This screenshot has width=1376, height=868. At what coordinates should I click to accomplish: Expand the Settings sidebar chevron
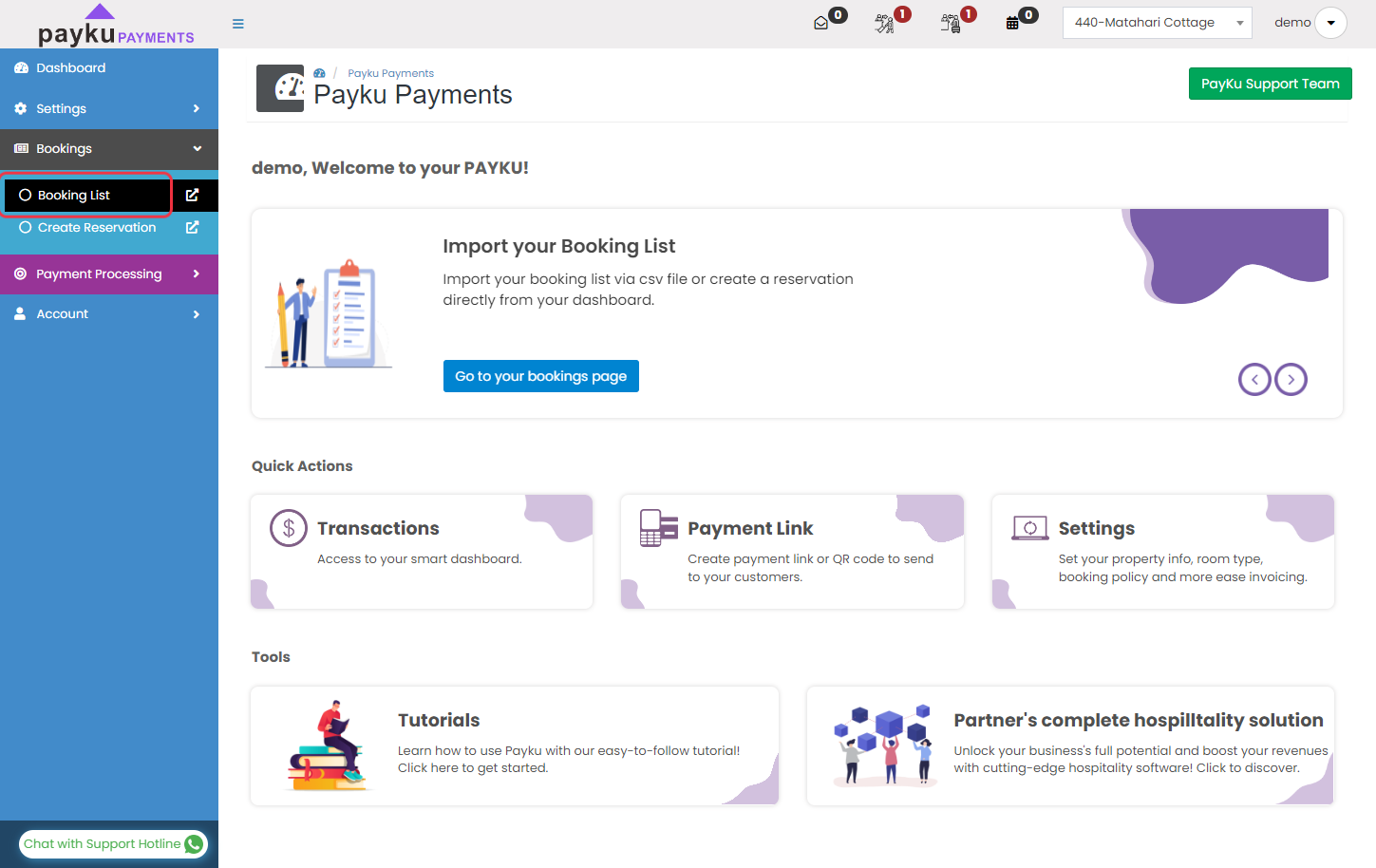pos(197,108)
